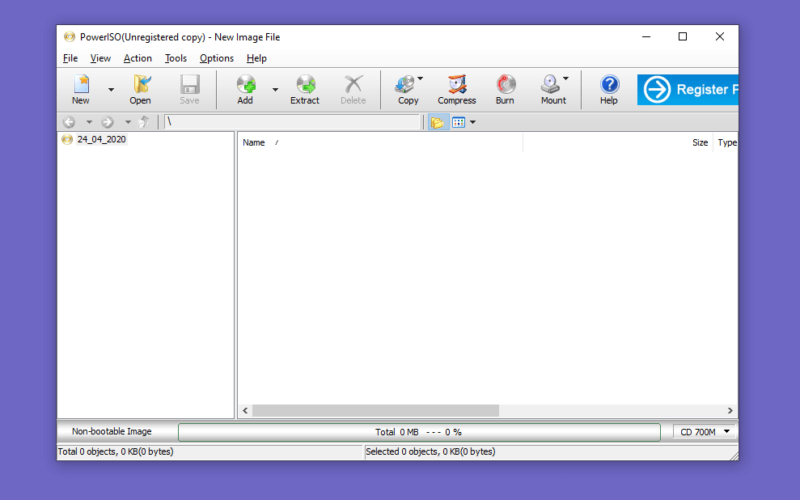Expand the Copy dropdown arrow
The height and width of the screenshot is (500, 800).
[420, 79]
